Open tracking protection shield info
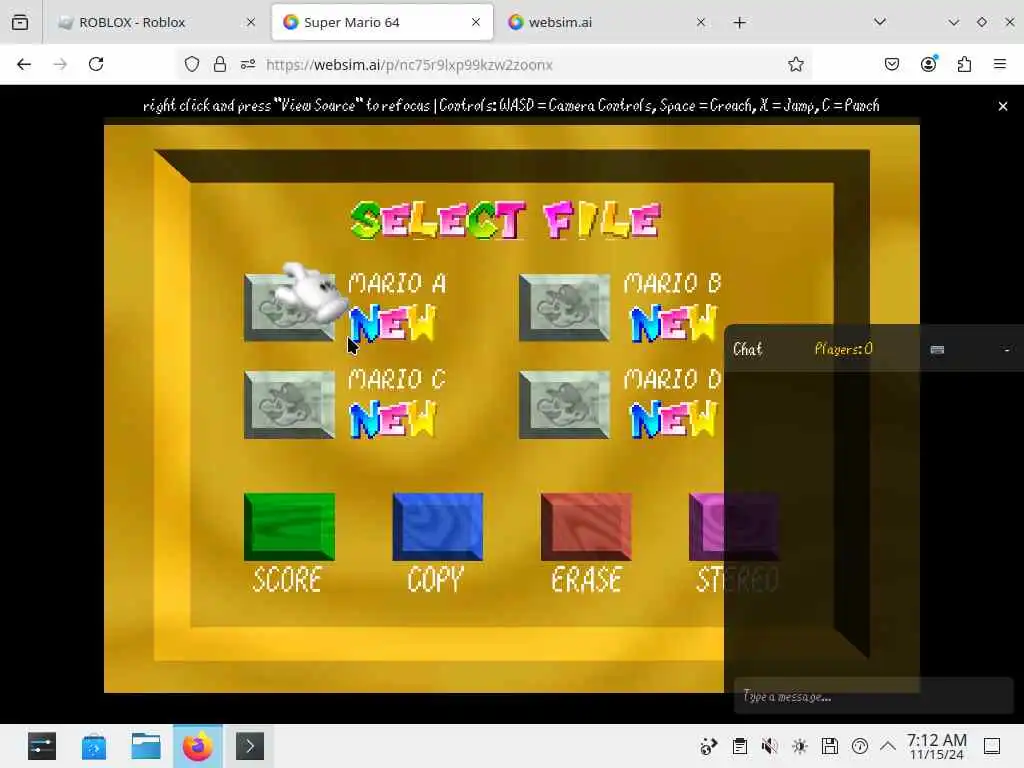This screenshot has width=1024, height=768. coord(191,64)
